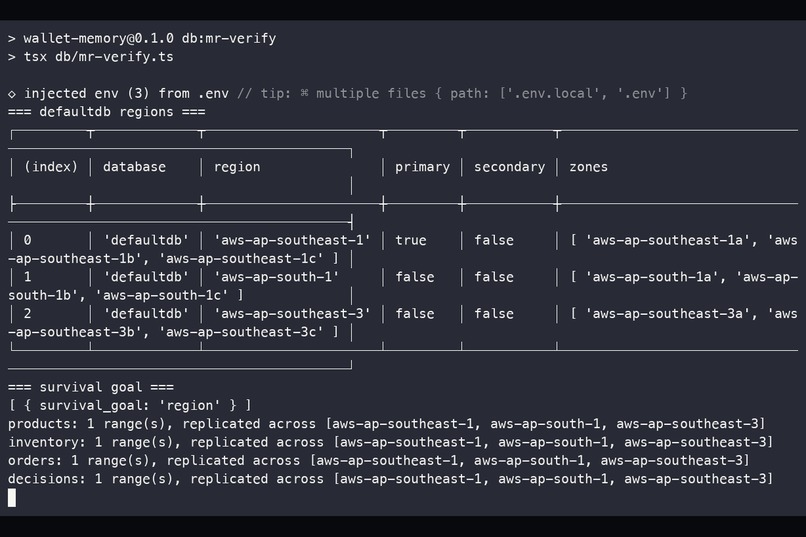The width and height of the screenshot is (806, 537).
Task: Click 'defaultdb' in row 0
Action: [146, 240]
